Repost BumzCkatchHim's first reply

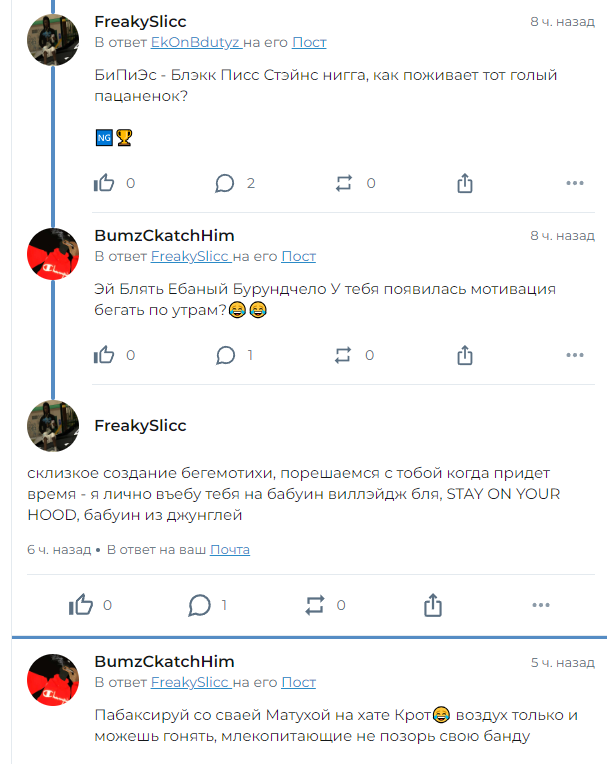pos(344,355)
